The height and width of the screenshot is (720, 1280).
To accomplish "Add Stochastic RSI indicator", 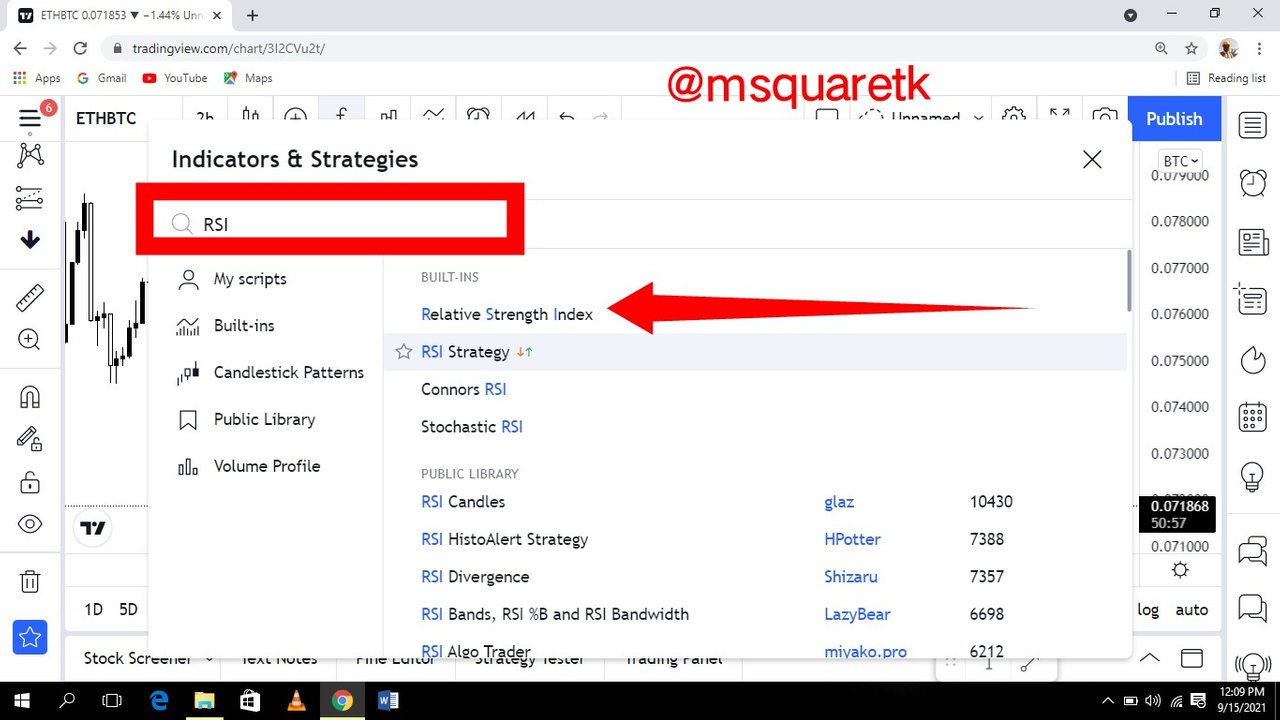I will click(x=472, y=427).
